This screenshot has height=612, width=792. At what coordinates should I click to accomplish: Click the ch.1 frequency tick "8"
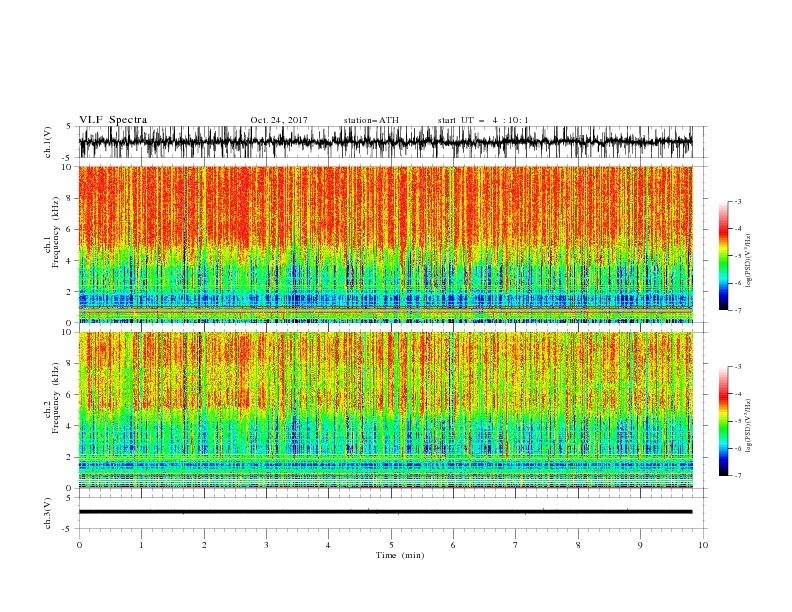pyautogui.click(x=69, y=198)
